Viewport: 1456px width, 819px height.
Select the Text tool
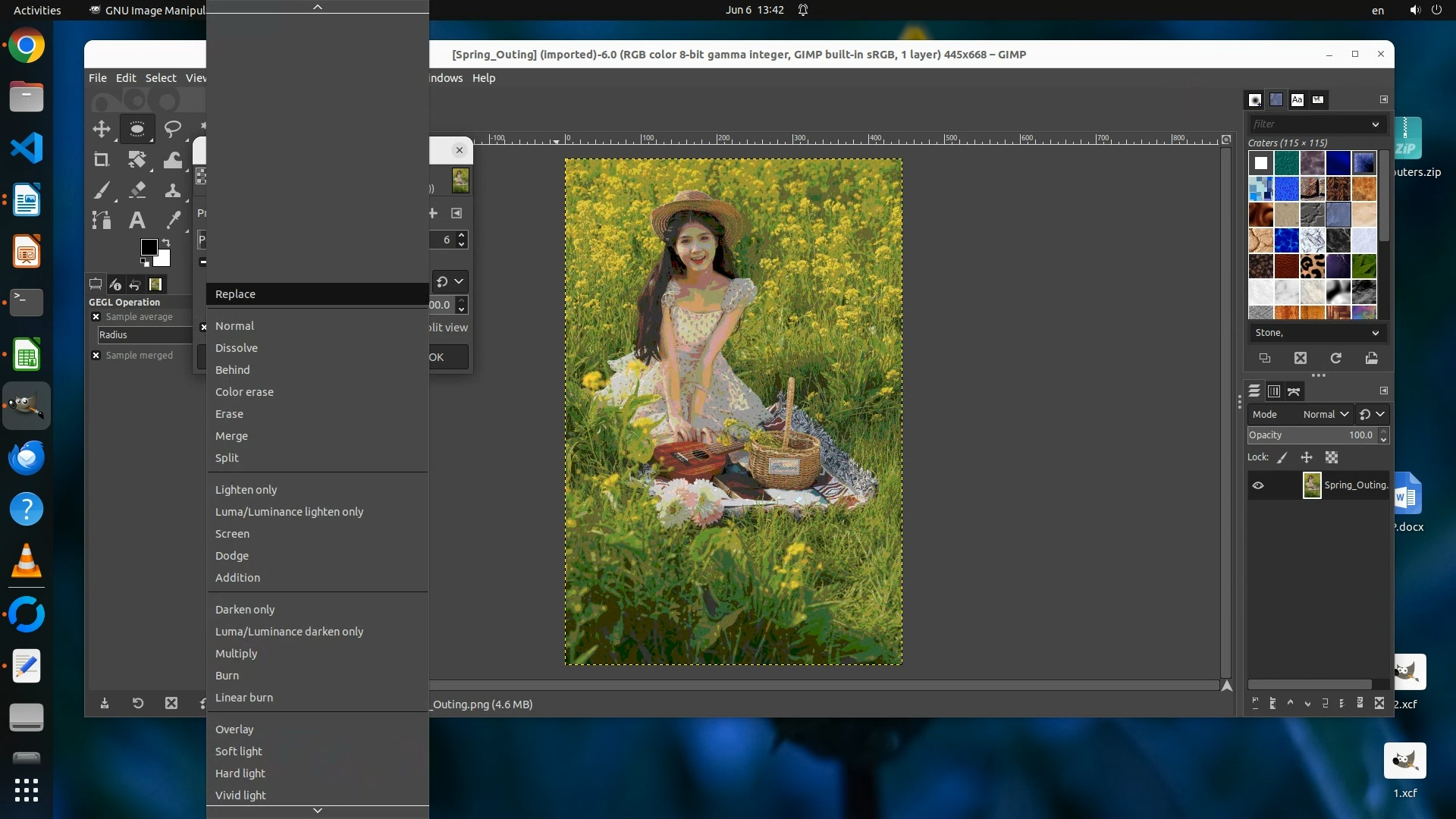point(137,220)
